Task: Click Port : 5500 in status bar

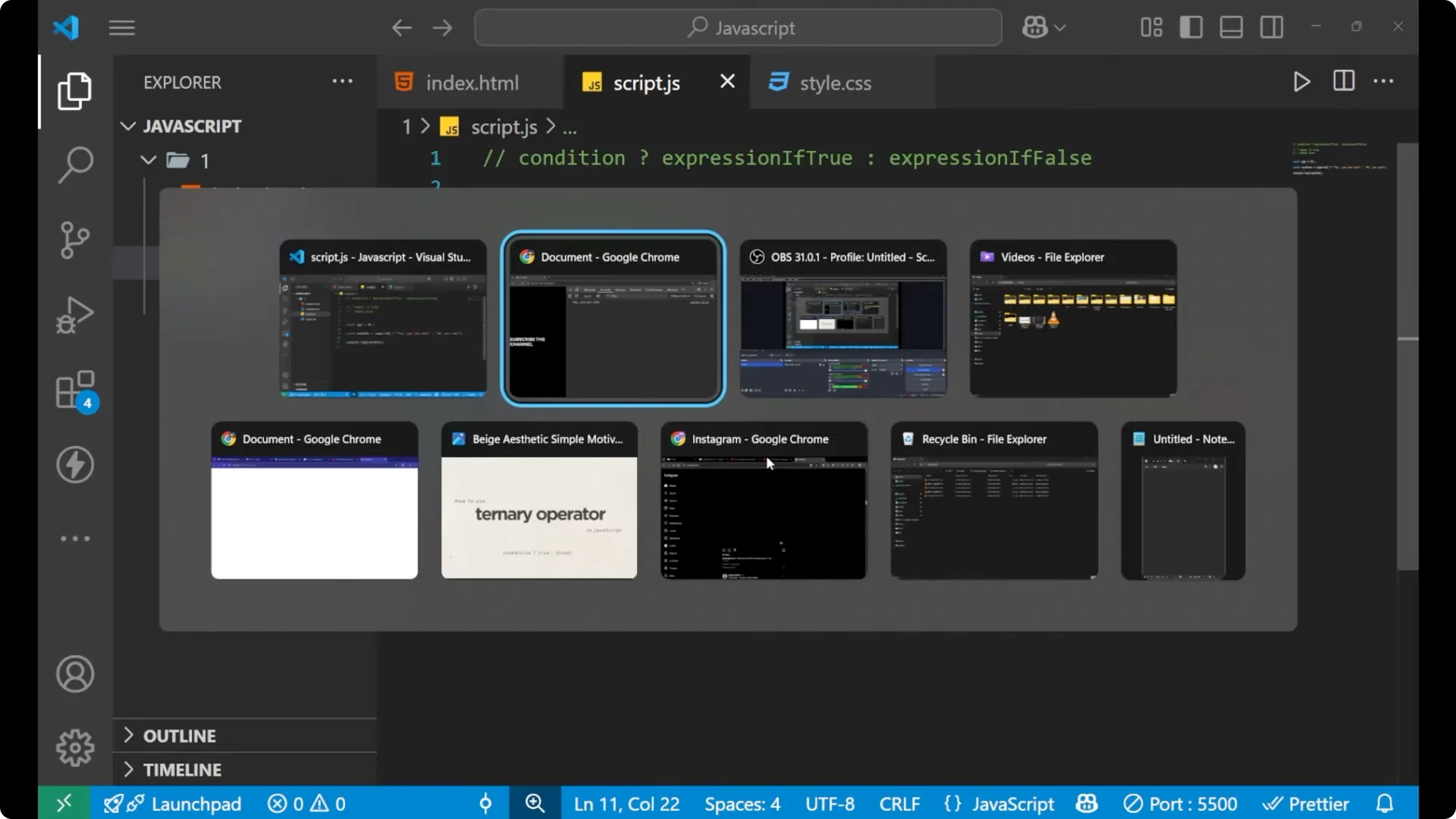Action: point(1180,804)
